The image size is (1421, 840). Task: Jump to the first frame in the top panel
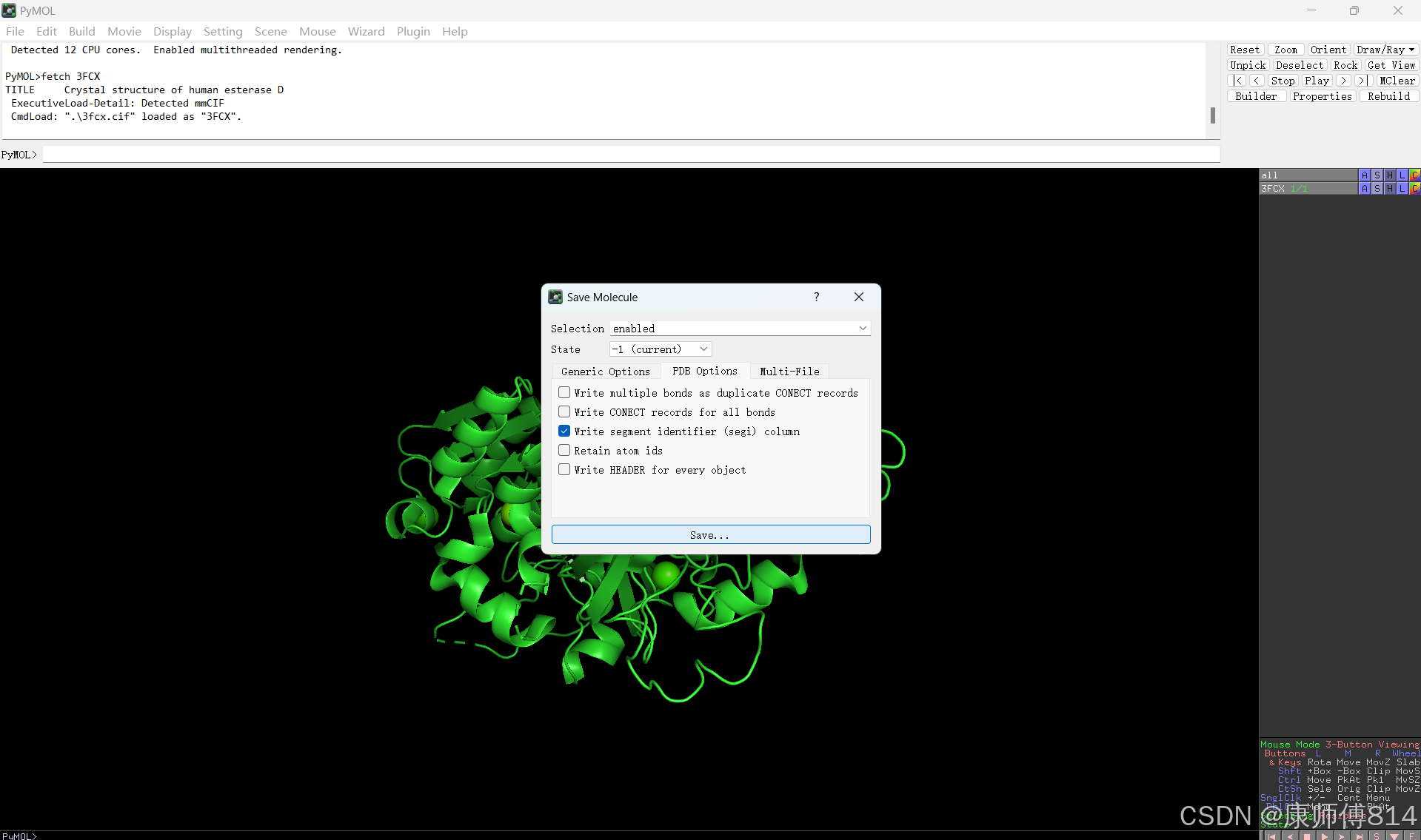coord(1237,81)
